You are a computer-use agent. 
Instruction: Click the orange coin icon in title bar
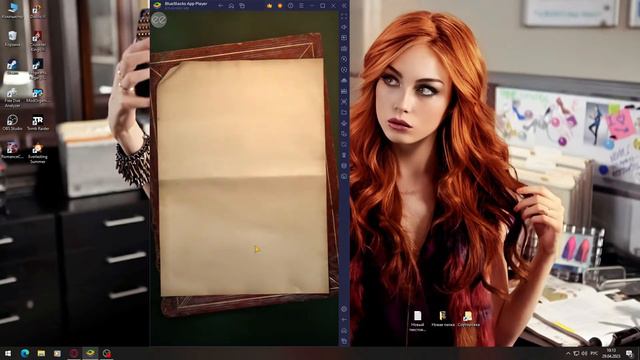click(x=280, y=6)
